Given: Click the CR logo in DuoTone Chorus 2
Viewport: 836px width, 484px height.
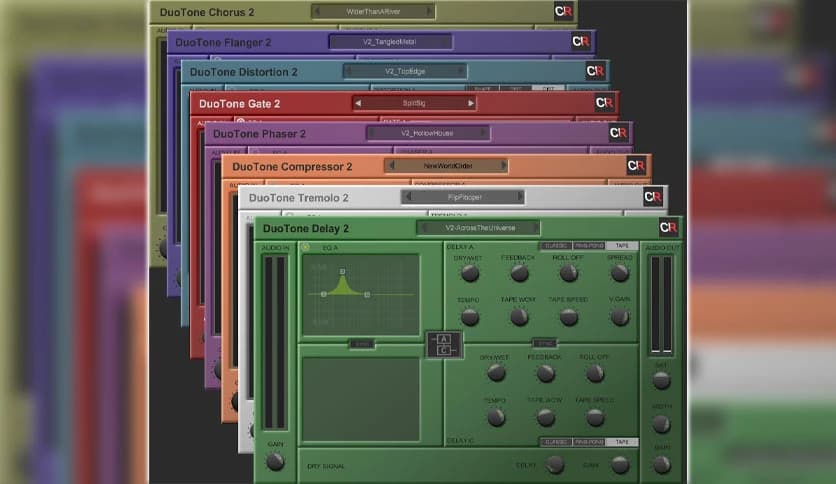Looking at the screenshot, I should [x=563, y=11].
